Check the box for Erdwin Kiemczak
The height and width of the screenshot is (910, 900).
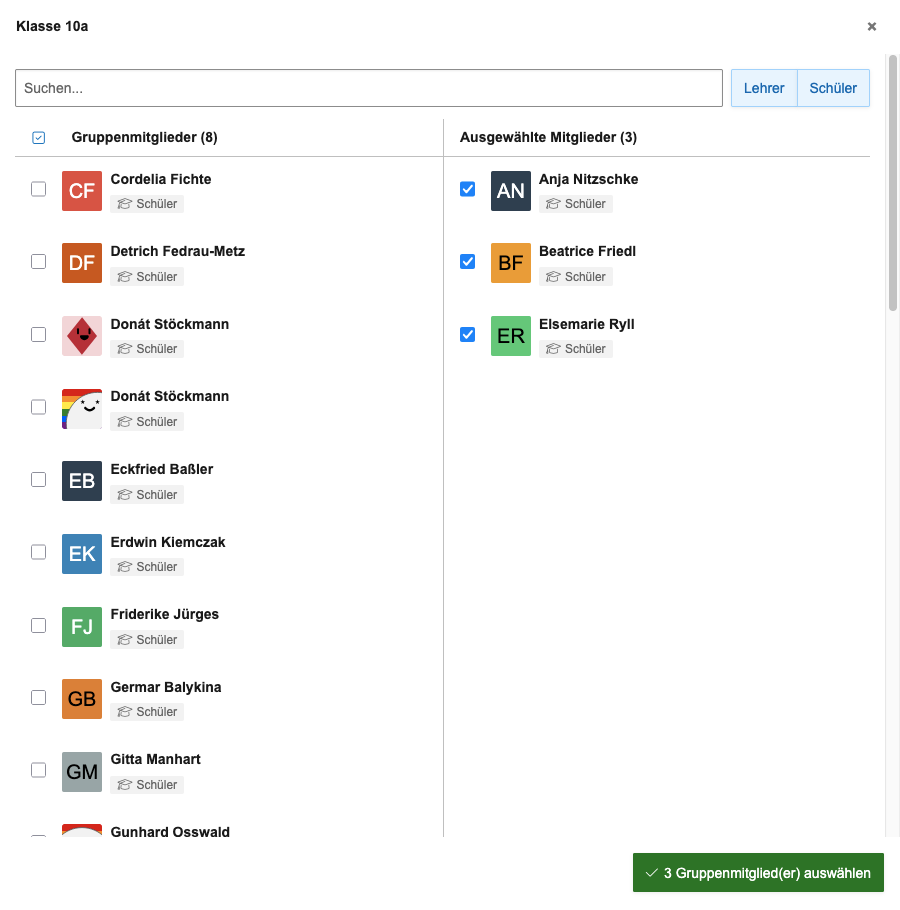(x=38, y=552)
